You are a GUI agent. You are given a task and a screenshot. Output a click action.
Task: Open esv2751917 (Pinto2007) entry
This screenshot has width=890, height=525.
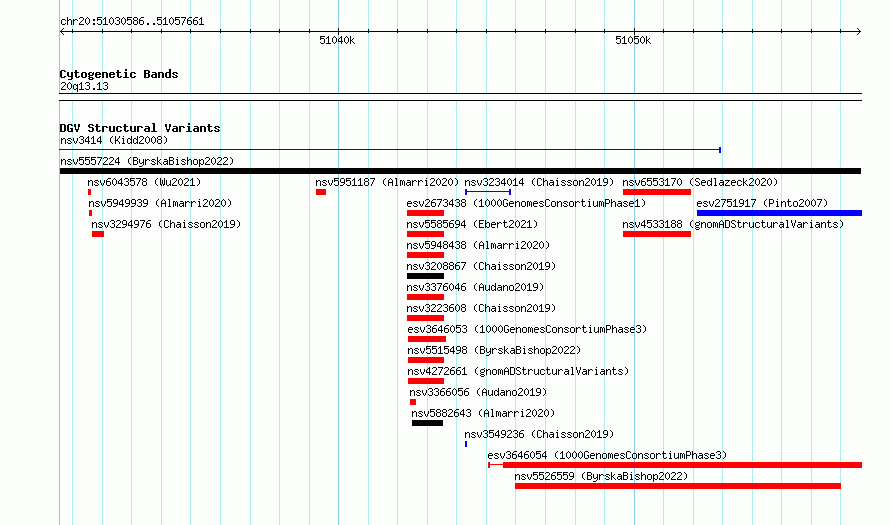coord(762,203)
